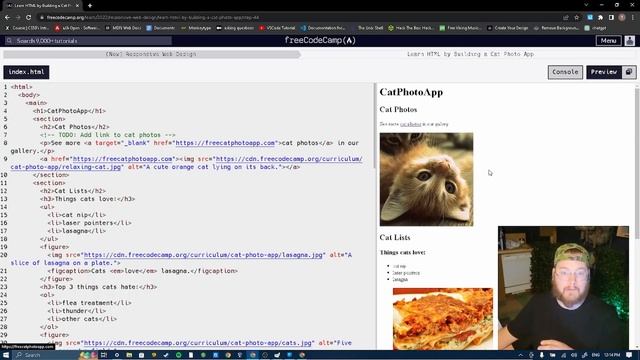Open Learn HTML by Building a Cat Photo App breadcrumb
The height and width of the screenshot is (360, 640).
[x=470, y=54]
